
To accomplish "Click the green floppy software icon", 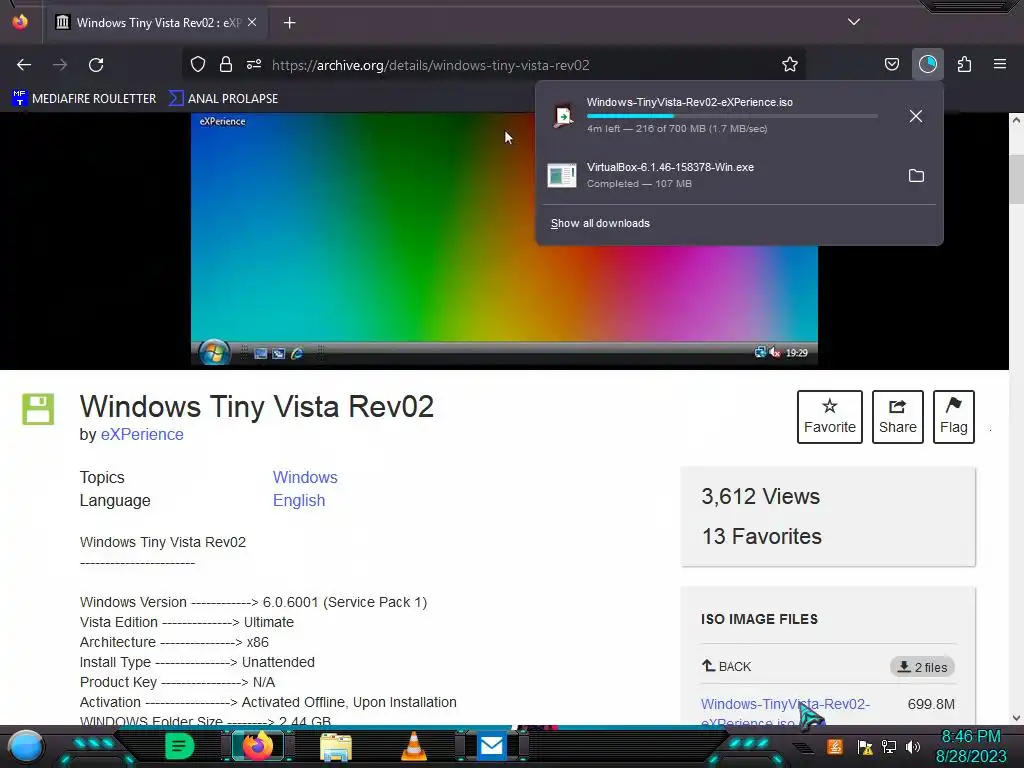I will point(38,409).
